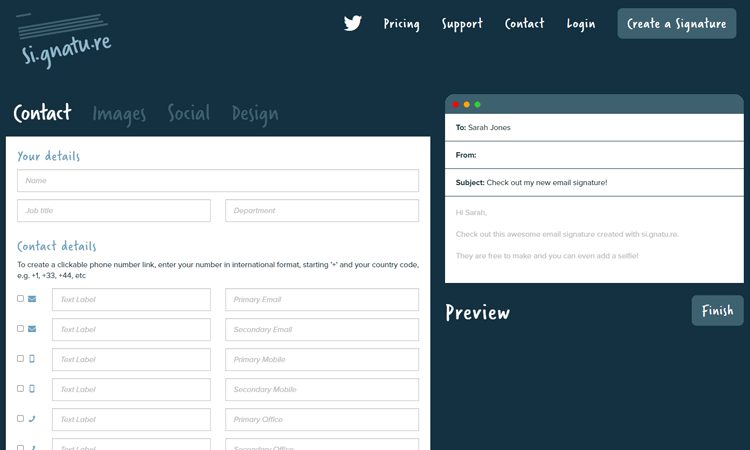Click 'Hi Sarah,' text in email preview
The height and width of the screenshot is (450, 750).
471,212
